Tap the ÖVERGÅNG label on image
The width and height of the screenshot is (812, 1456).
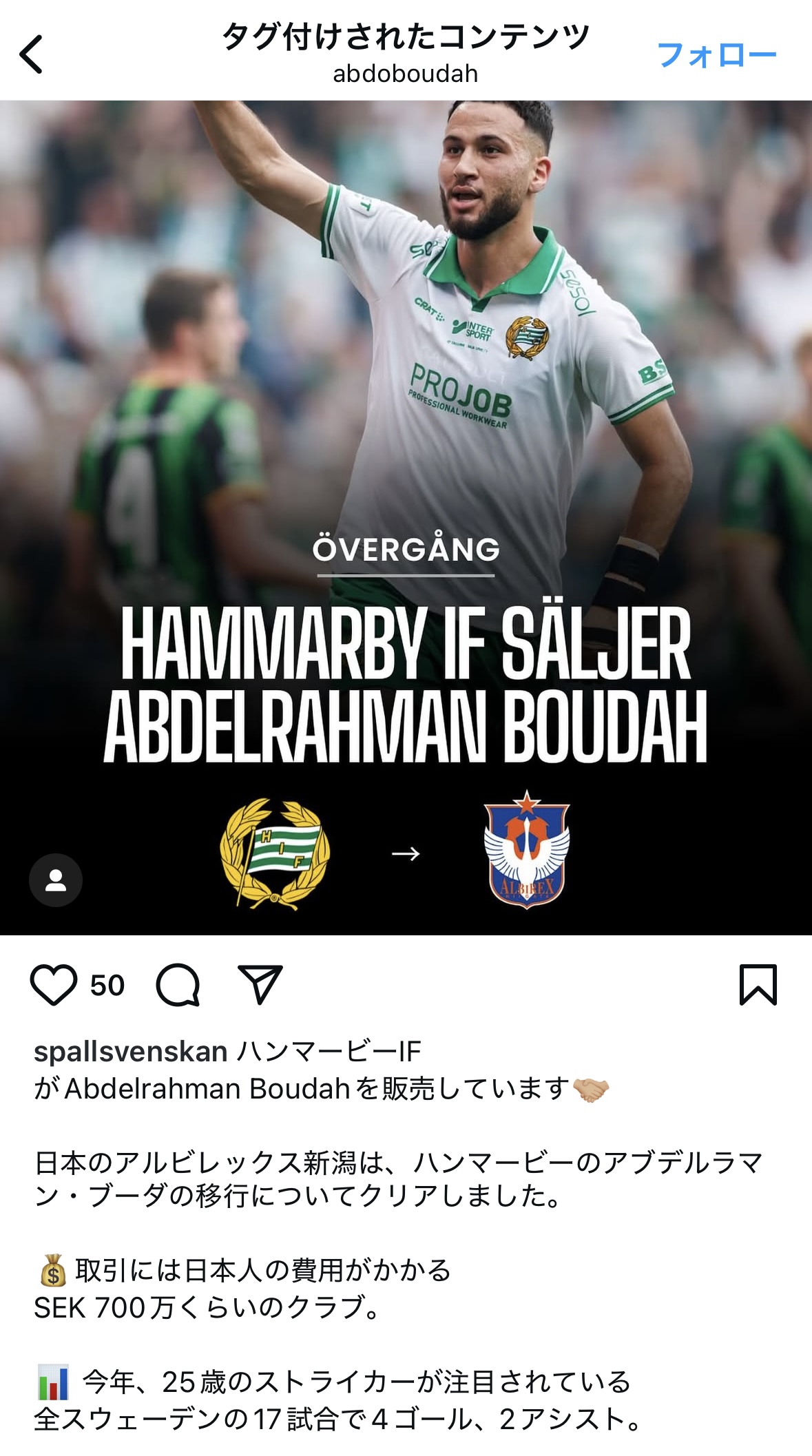tap(406, 550)
